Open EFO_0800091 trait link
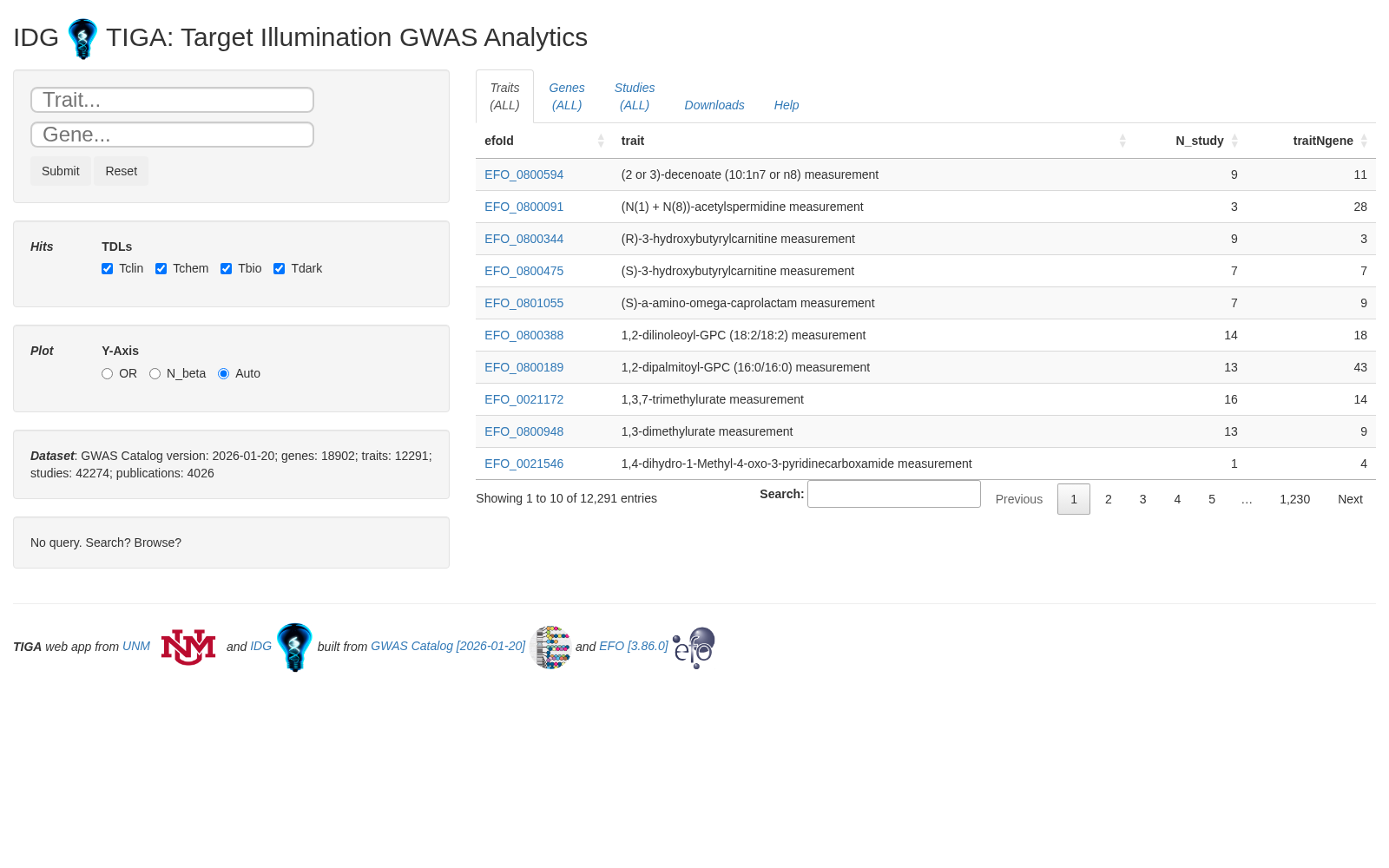 click(x=523, y=207)
